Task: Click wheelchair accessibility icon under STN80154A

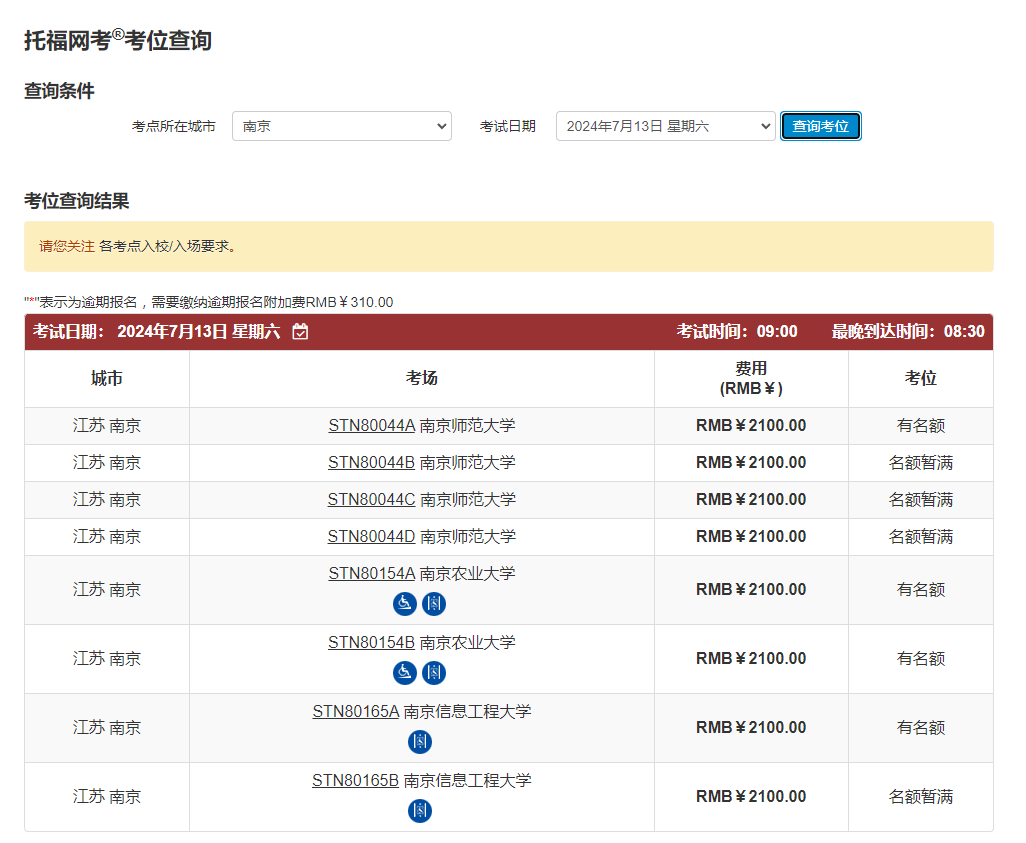Action: [404, 603]
